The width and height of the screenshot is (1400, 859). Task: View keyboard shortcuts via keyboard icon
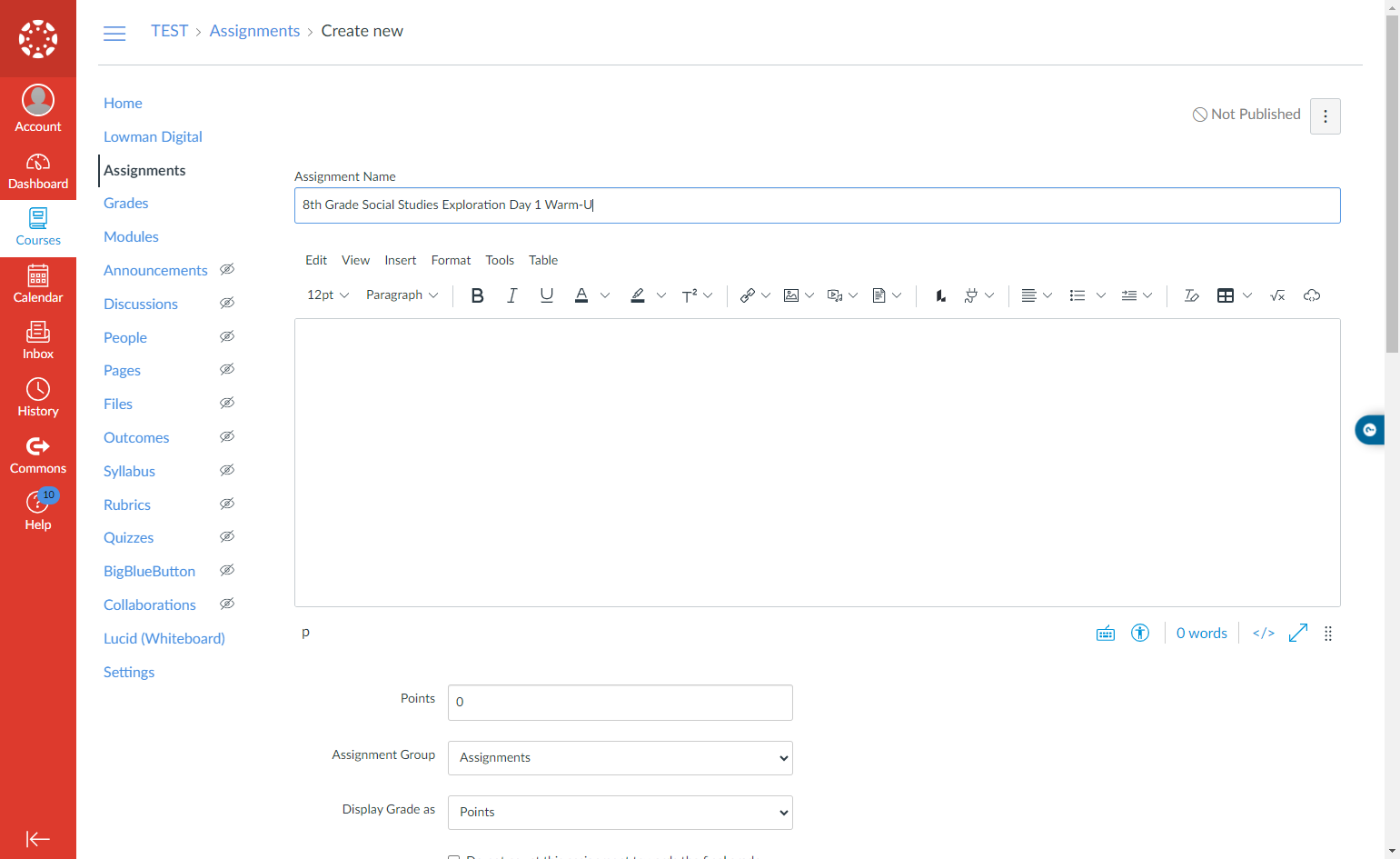1106,634
